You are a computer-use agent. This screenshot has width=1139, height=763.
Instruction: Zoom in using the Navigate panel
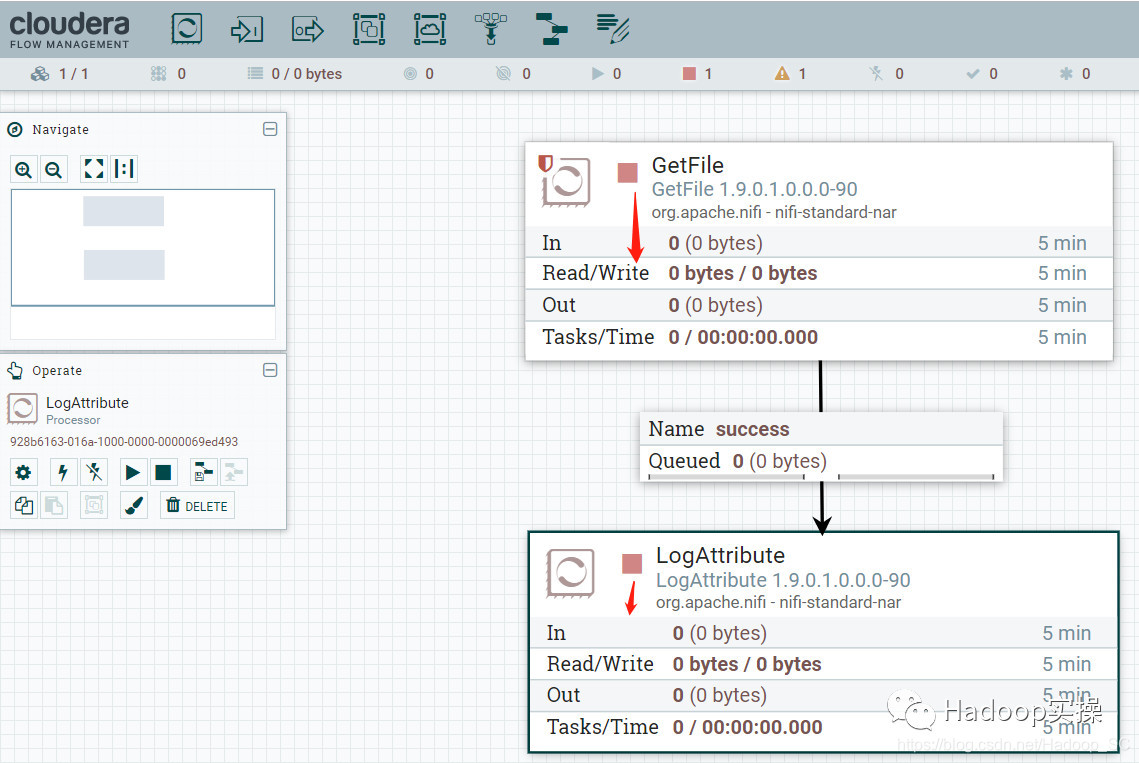coord(24,169)
